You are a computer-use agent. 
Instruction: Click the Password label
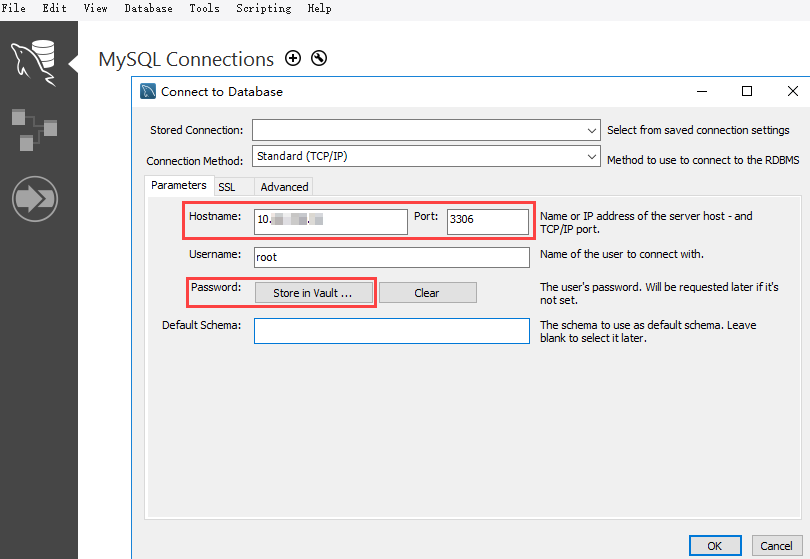click(216, 287)
